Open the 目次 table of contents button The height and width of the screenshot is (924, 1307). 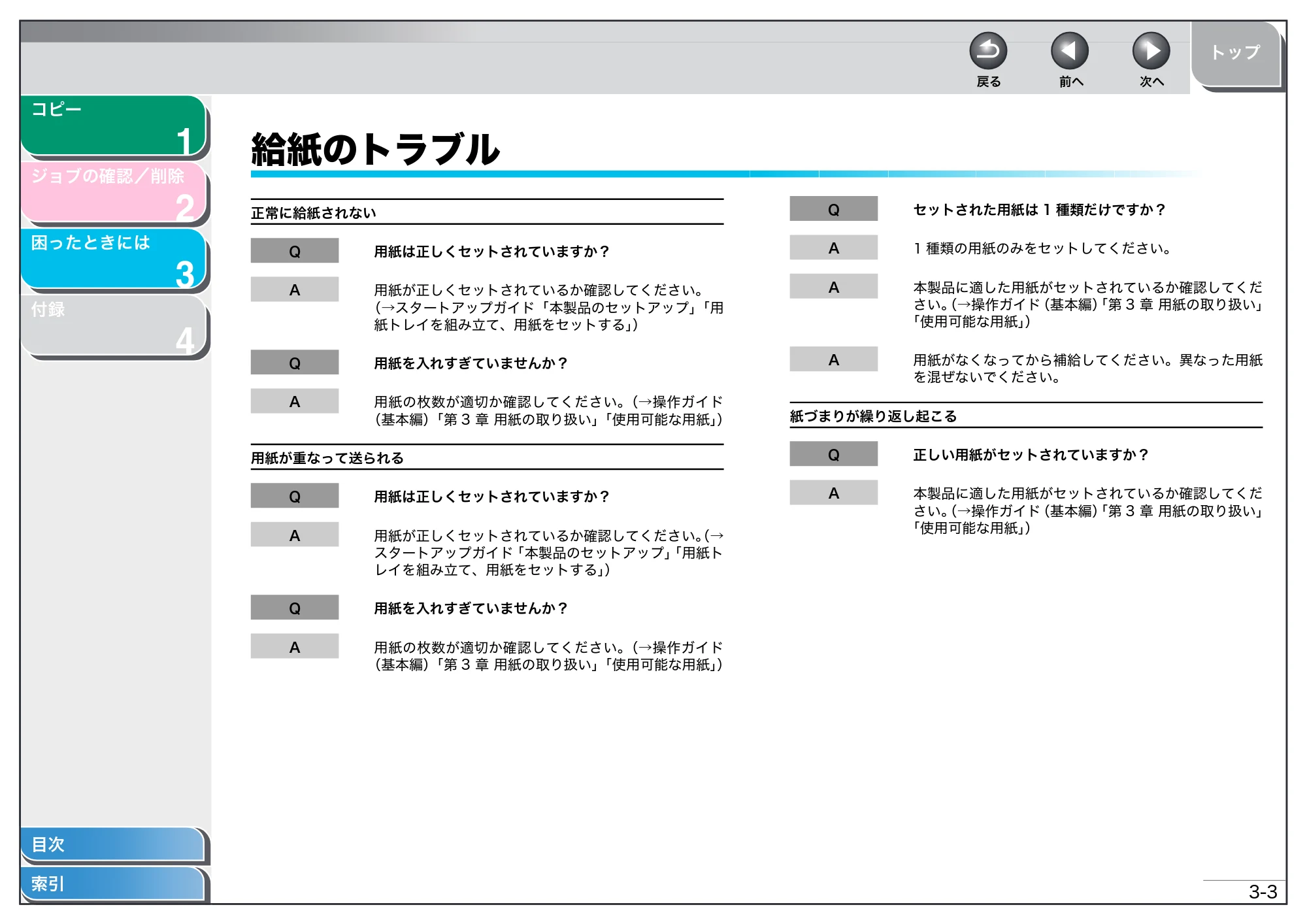coord(112,844)
